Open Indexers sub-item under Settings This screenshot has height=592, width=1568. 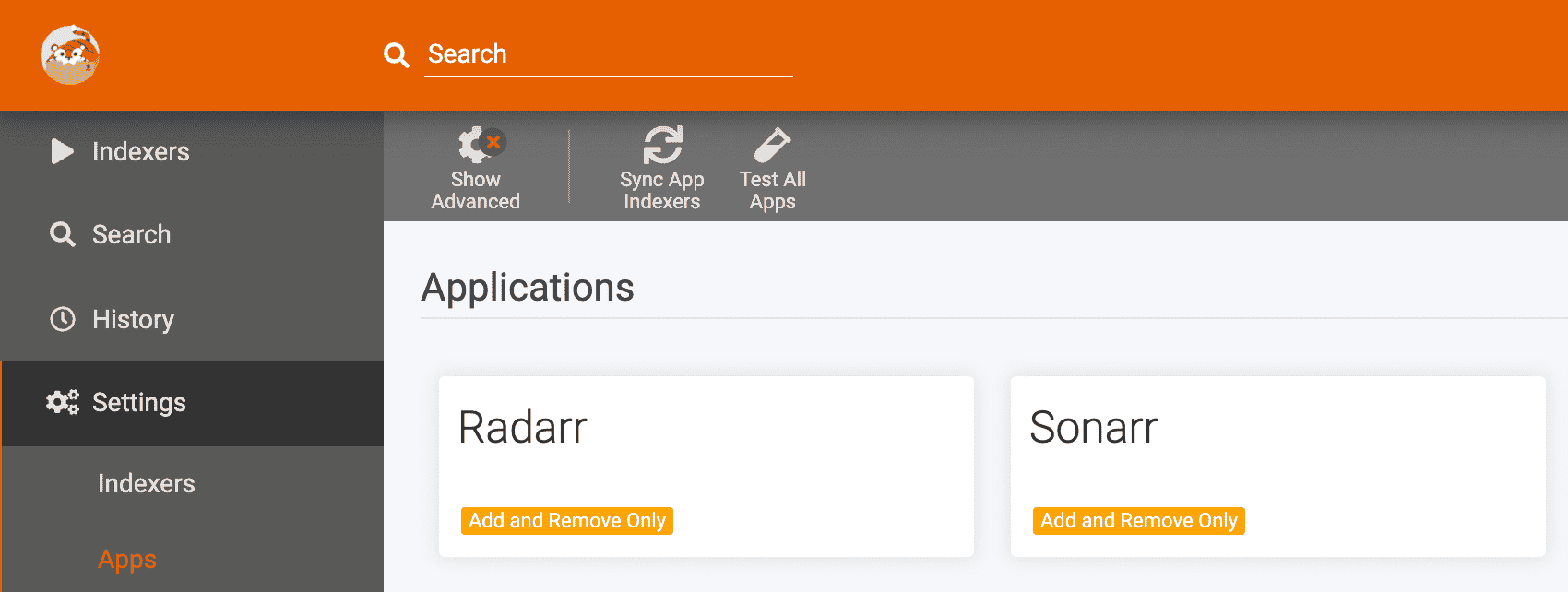[192, 483]
